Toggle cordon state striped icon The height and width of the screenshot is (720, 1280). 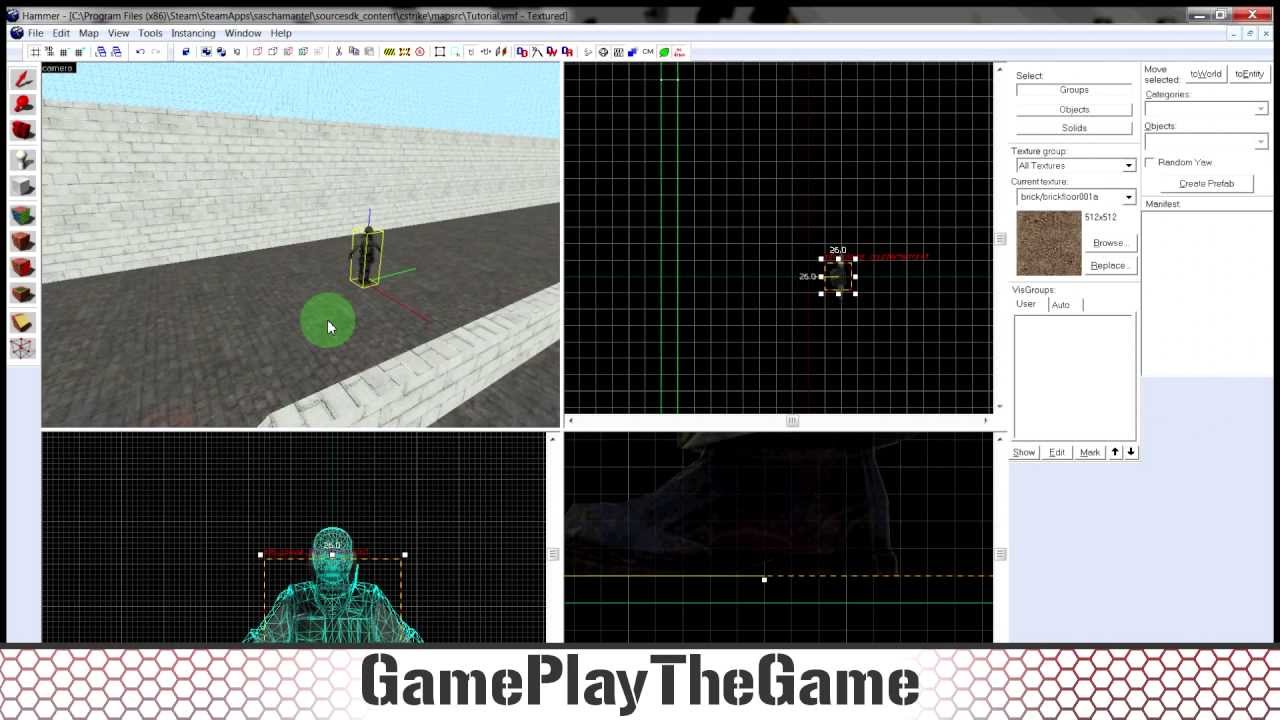[x=390, y=52]
